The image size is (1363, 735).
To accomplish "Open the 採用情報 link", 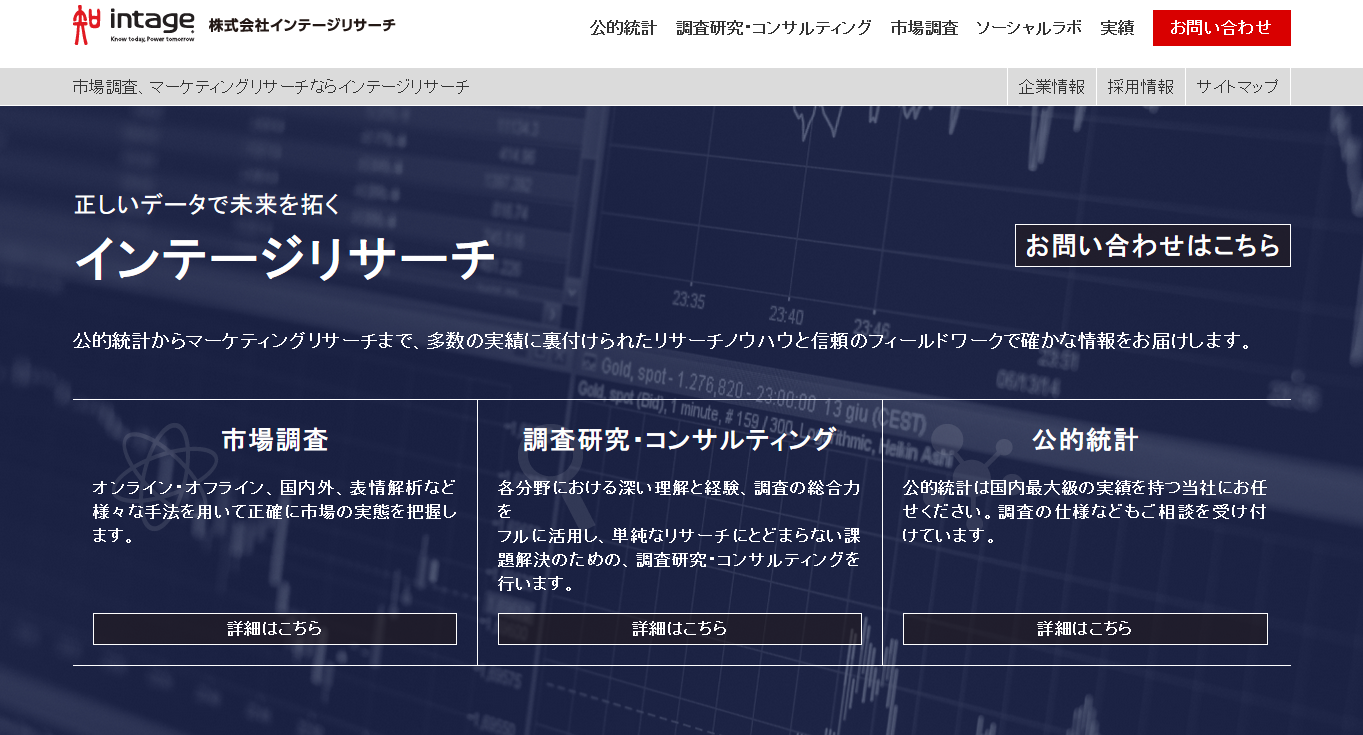I will (1141, 85).
